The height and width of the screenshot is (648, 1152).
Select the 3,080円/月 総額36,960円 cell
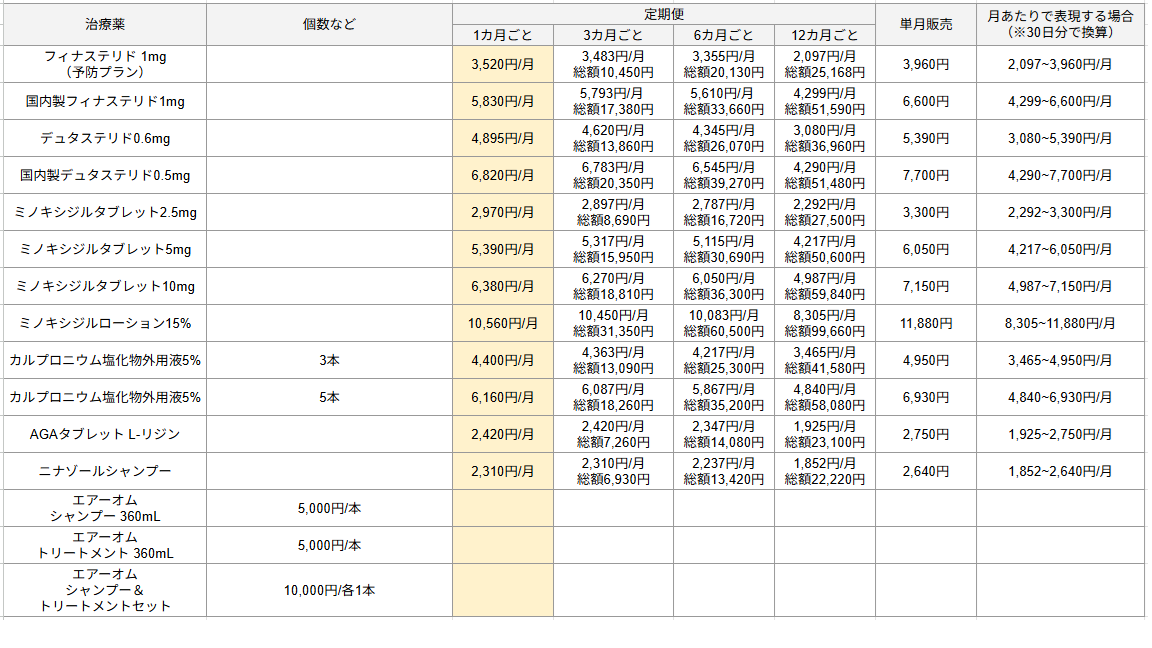tap(824, 138)
